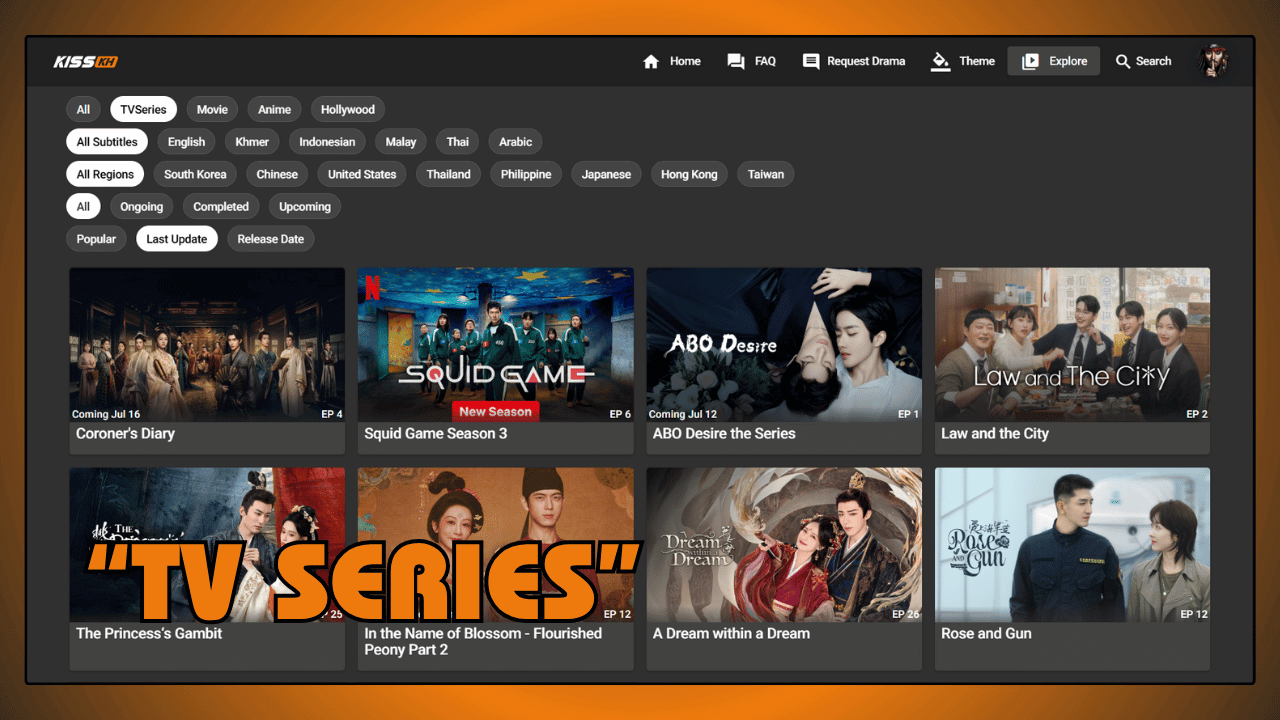Screen dimensions: 1280x720
Task: Click the Search magnifier icon
Action: click(x=1122, y=61)
